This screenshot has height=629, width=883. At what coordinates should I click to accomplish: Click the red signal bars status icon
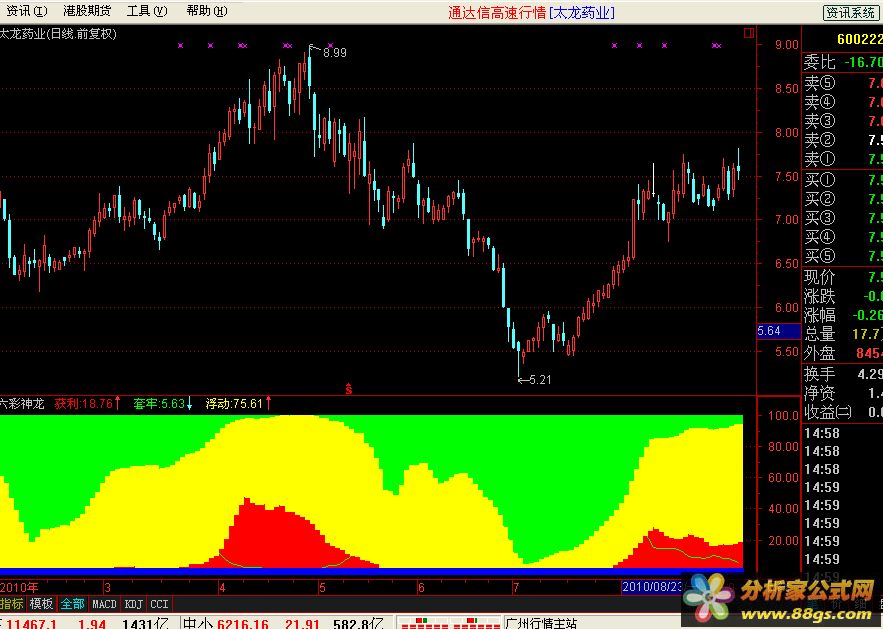point(448,623)
